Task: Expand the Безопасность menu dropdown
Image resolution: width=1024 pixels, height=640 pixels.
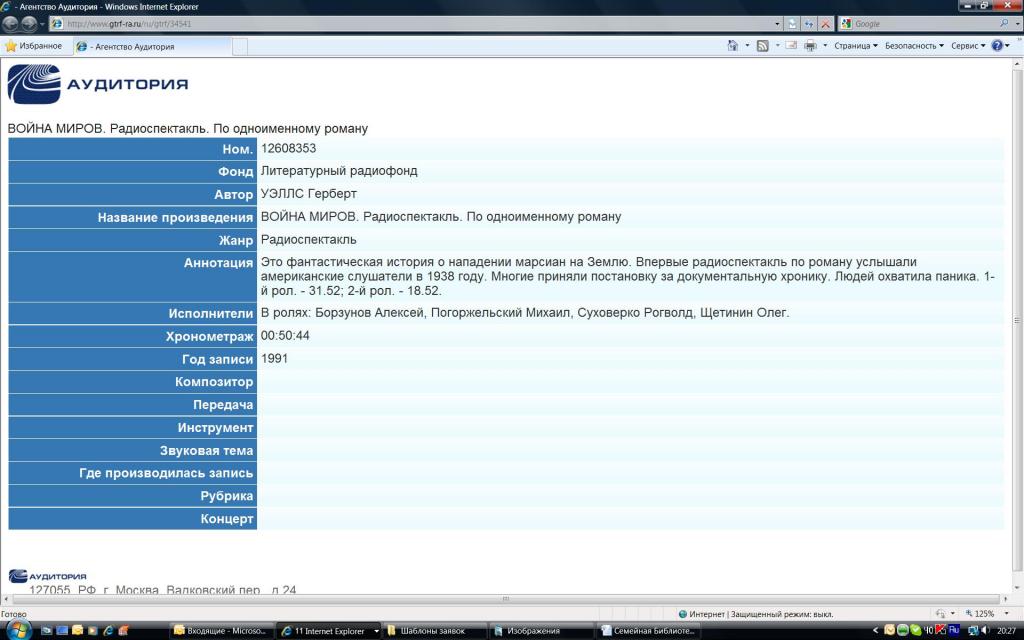Action: point(914,46)
